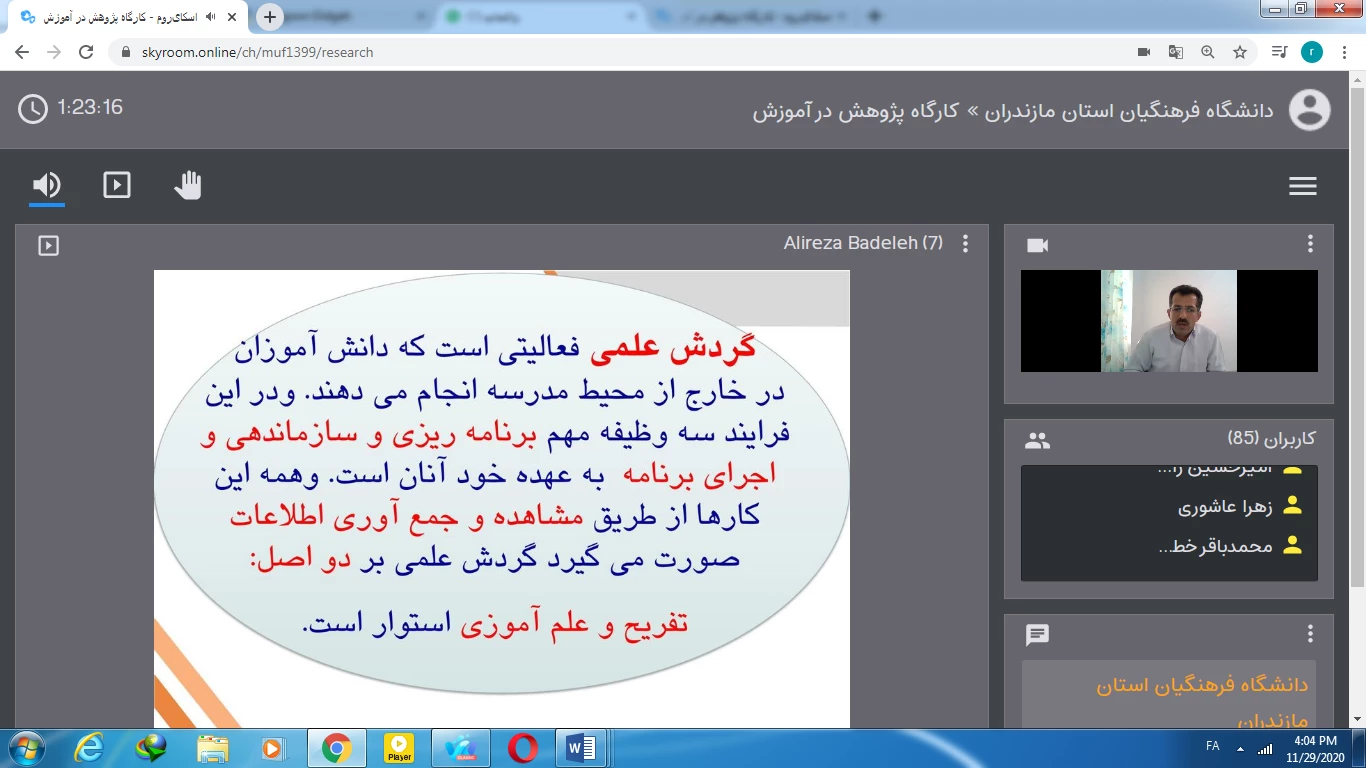1366x768 pixels.
Task: Reload the page in browser
Action: click(86, 52)
